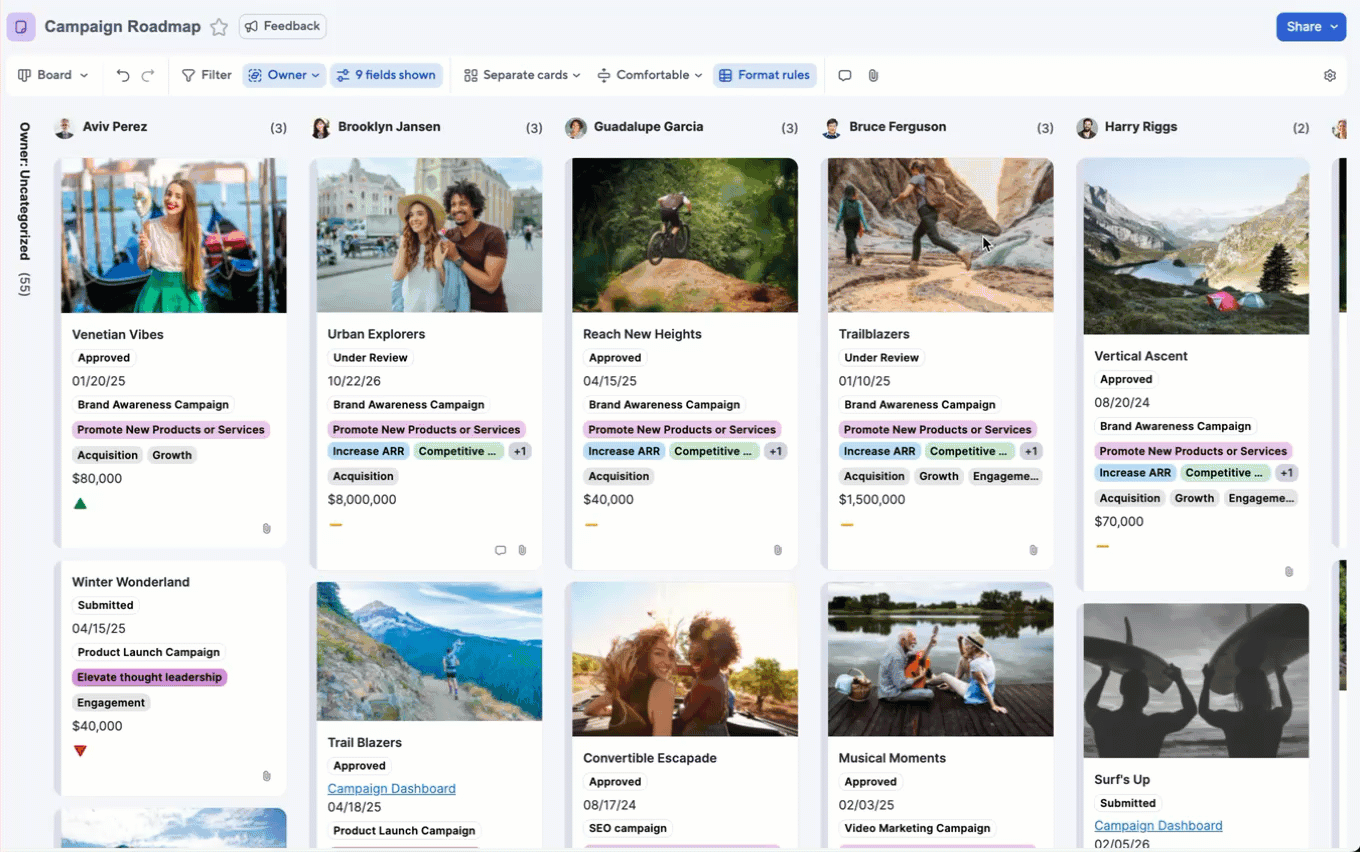Viewport: 1360px width, 852px height.
Task: Click Under Review status on Trailblazers card
Action: (881, 358)
